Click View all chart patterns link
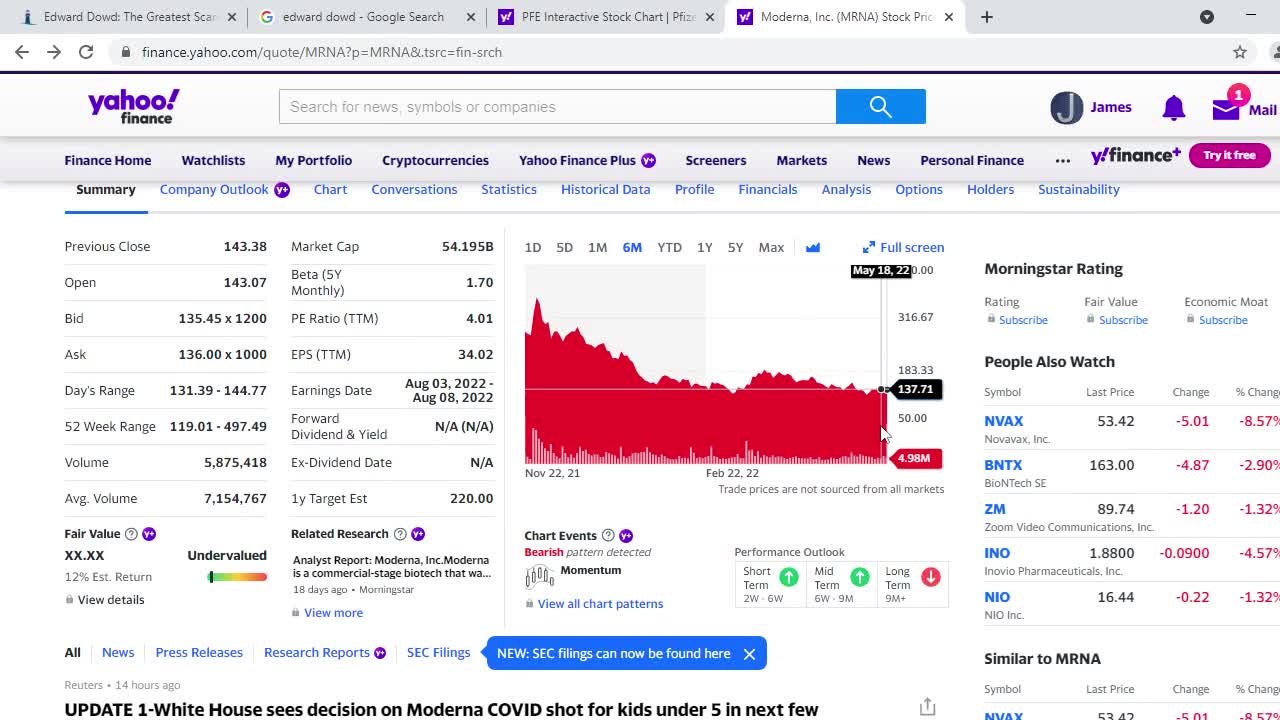The height and width of the screenshot is (720, 1280). (600, 604)
